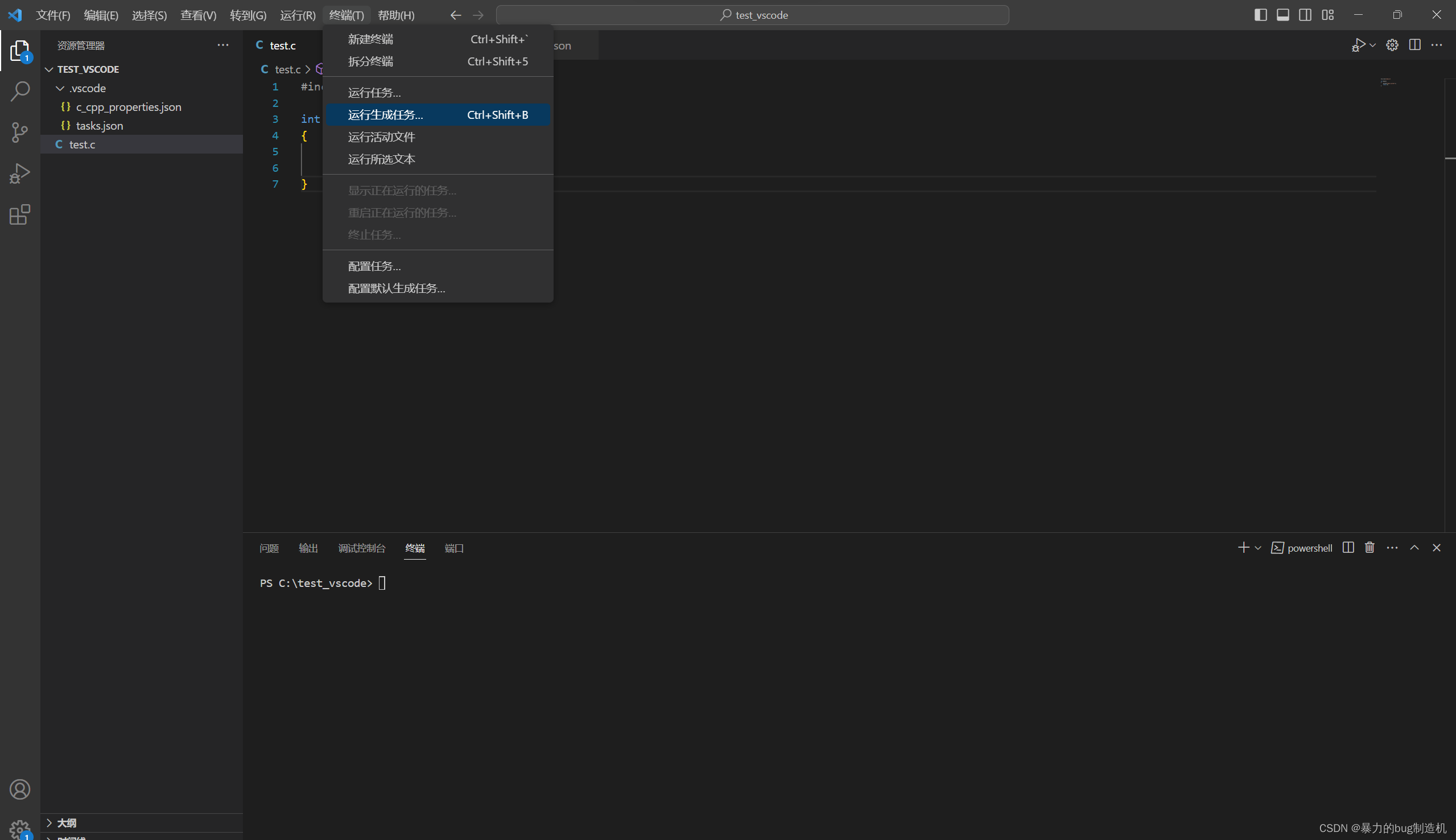
Task: Switch to the 端口 panel tab
Action: 454,548
